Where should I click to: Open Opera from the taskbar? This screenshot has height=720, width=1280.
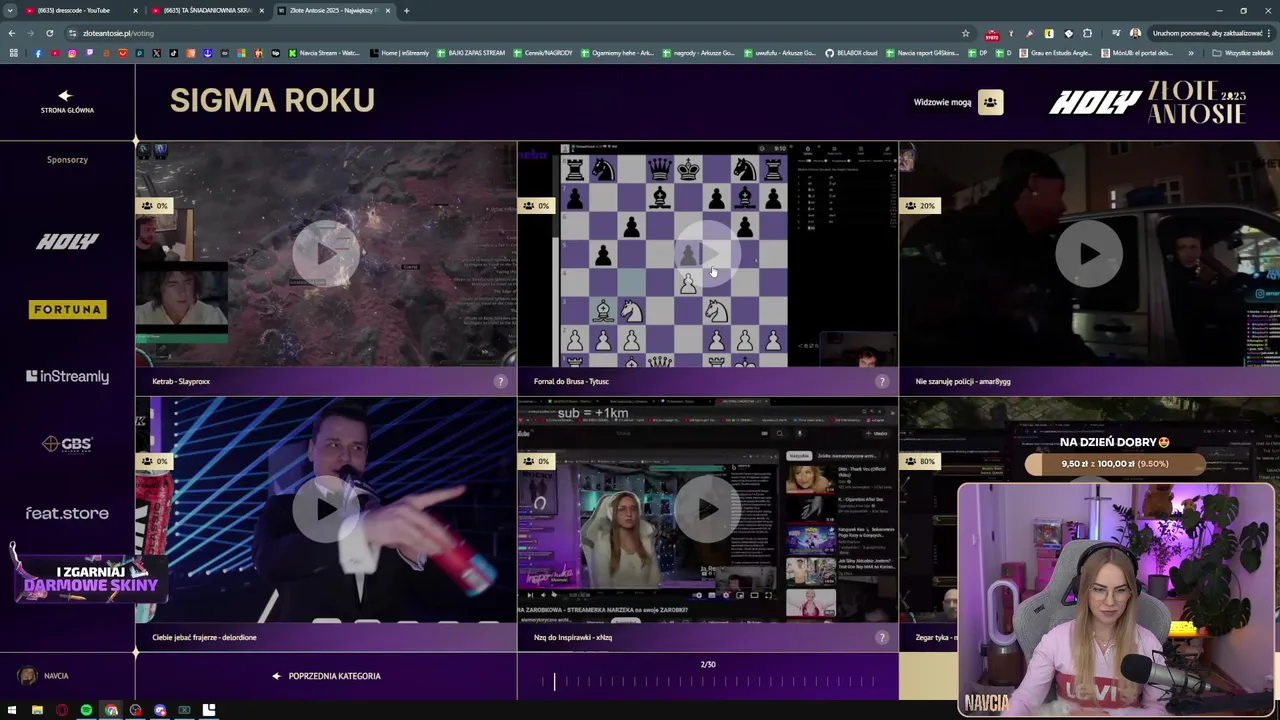pos(62,710)
